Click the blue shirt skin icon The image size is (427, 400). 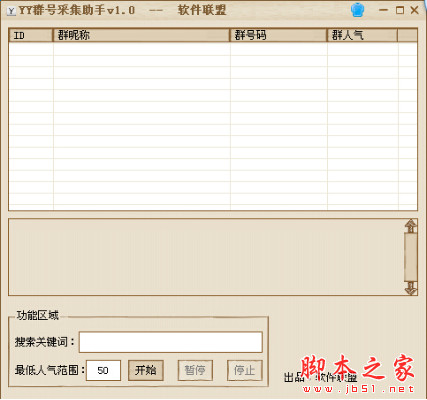click(x=358, y=10)
